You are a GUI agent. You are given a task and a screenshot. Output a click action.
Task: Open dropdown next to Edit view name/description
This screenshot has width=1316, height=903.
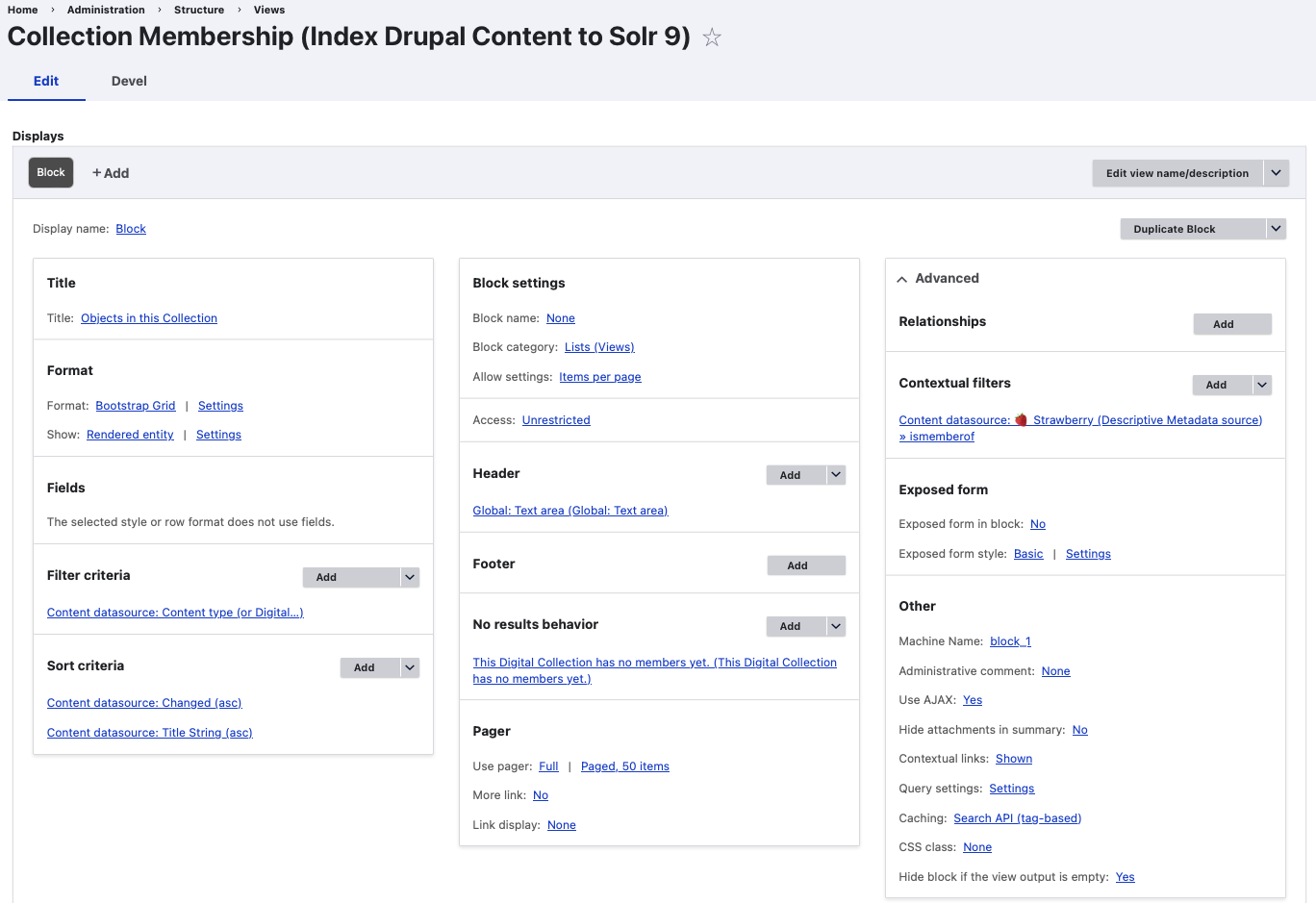[1276, 173]
